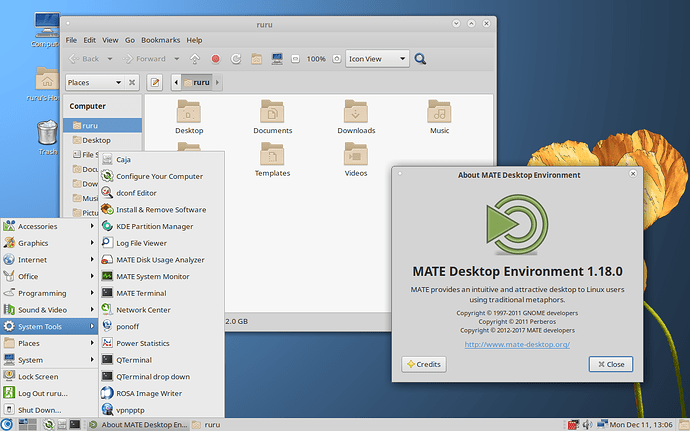Choose Lock Screen from main menu
This screenshot has height=431, width=690.
pyautogui.click(x=49, y=376)
